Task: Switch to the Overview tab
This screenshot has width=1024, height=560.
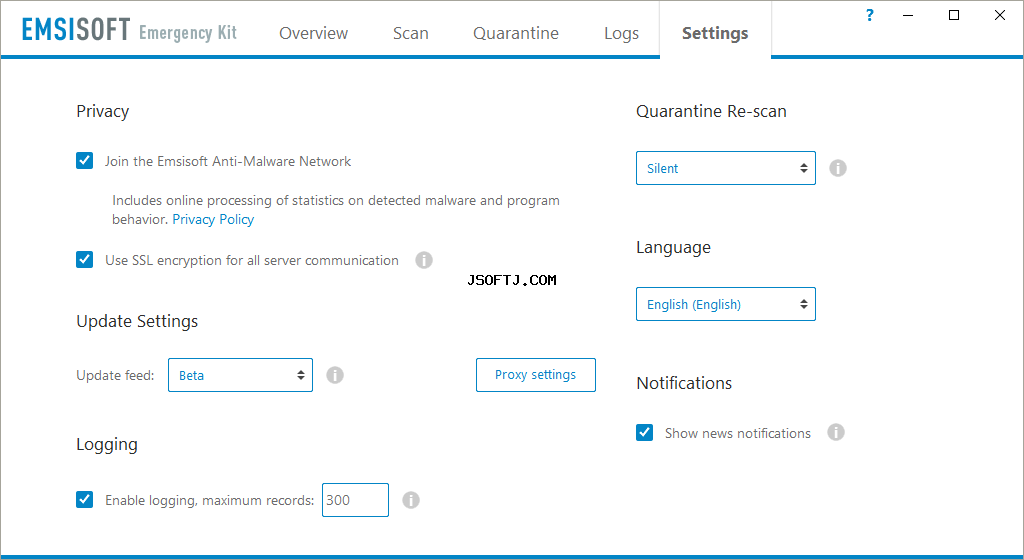Action: pos(313,33)
